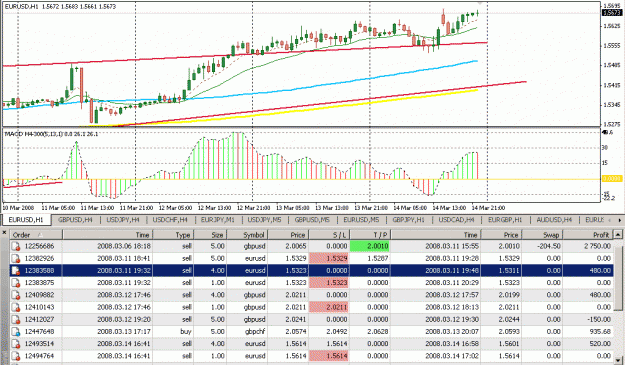
Task: Sort by the Type column header
Action: 173,235
